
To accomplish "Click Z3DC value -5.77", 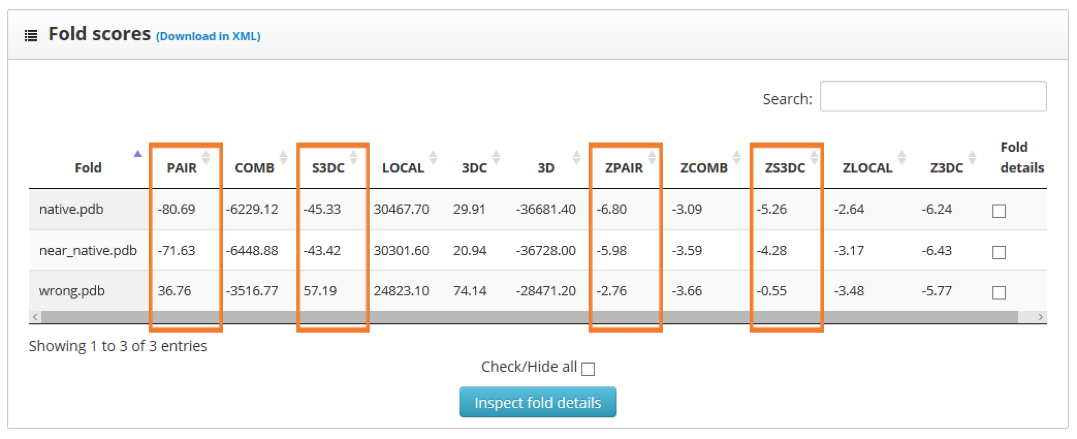I will pos(937,291).
